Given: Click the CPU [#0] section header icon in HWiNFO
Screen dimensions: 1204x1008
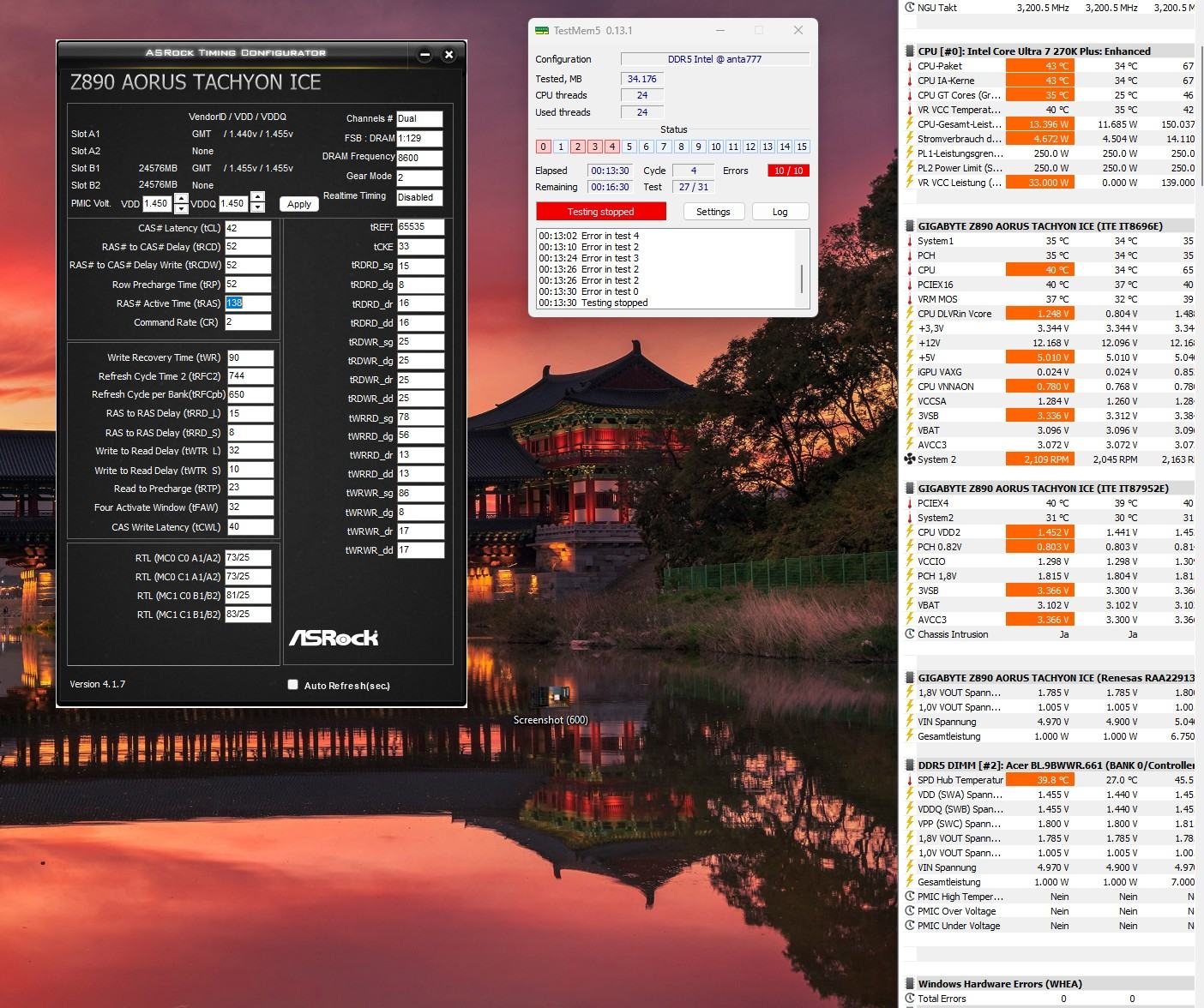Looking at the screenshot, I should (x=910, y=51).
